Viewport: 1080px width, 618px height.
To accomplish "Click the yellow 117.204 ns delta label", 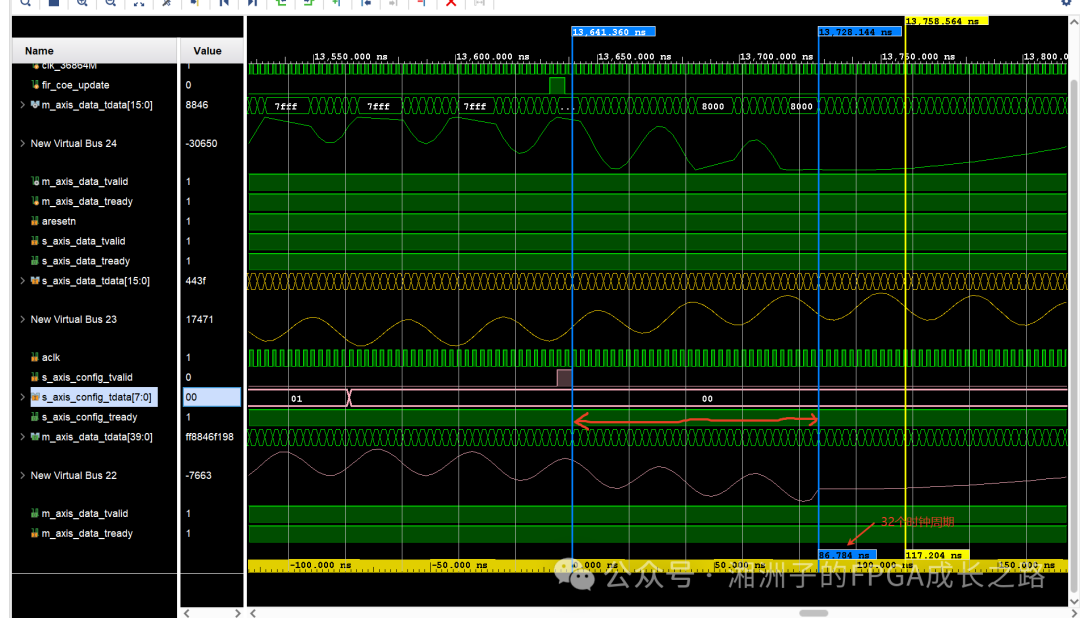I will click(937, 555).
